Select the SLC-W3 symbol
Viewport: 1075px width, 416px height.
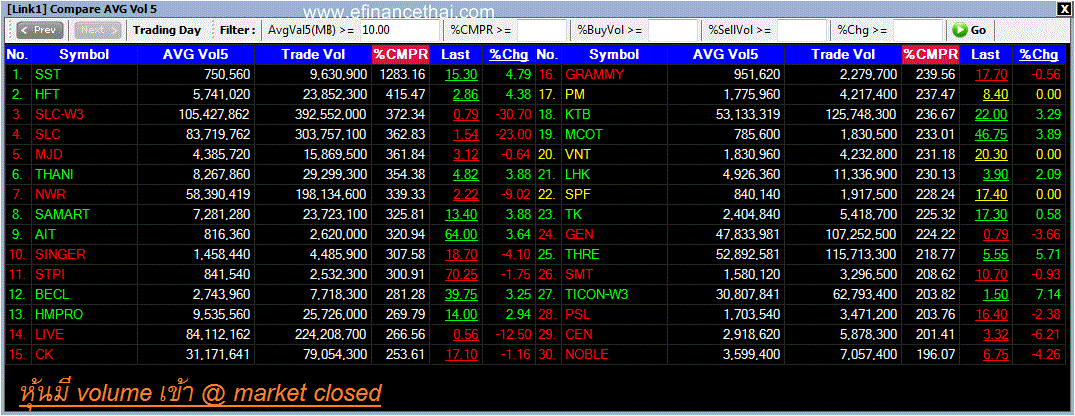tap(59, 114)
